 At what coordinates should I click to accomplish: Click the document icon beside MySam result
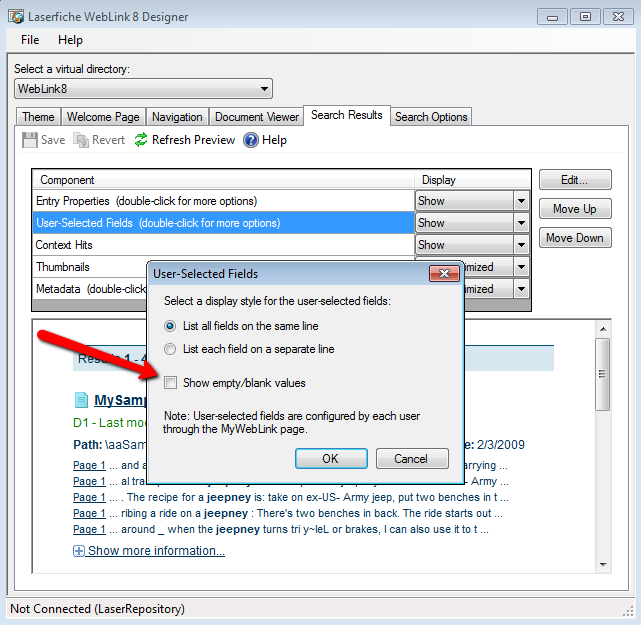[x=81, y=400]
